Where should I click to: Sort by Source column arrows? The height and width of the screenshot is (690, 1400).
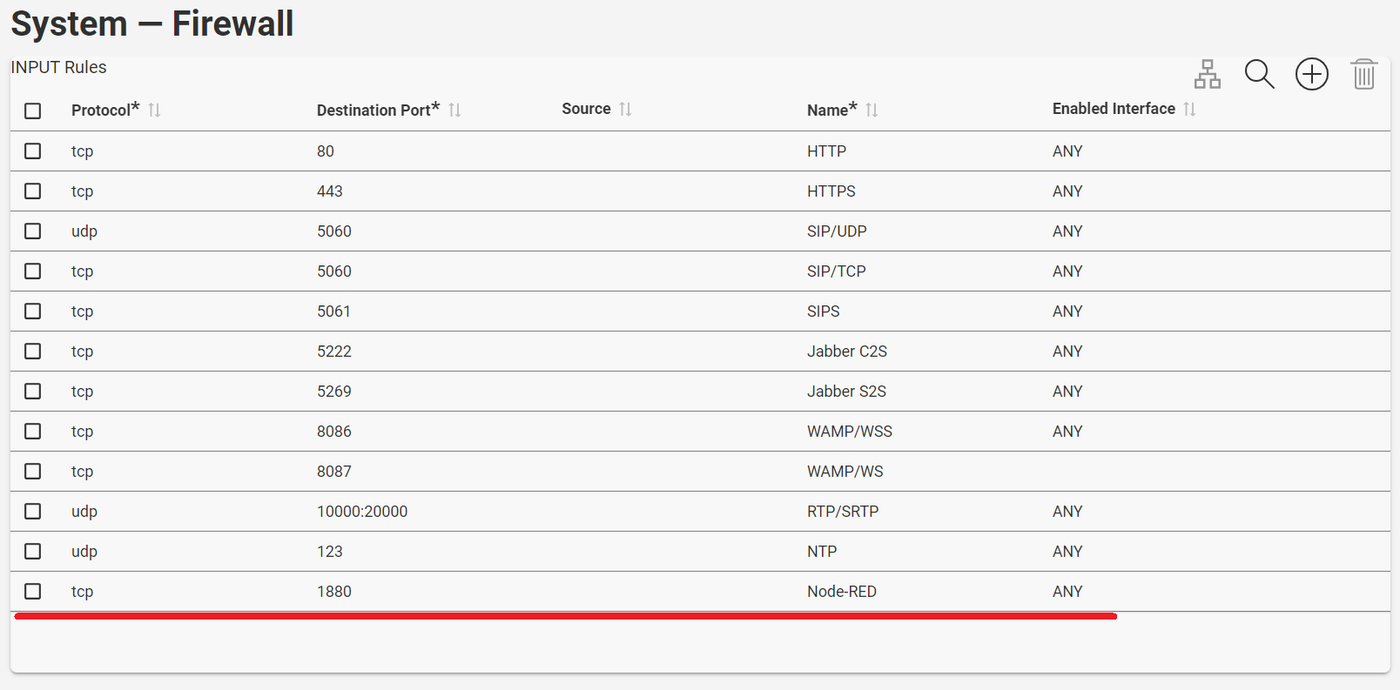point(625,109)
